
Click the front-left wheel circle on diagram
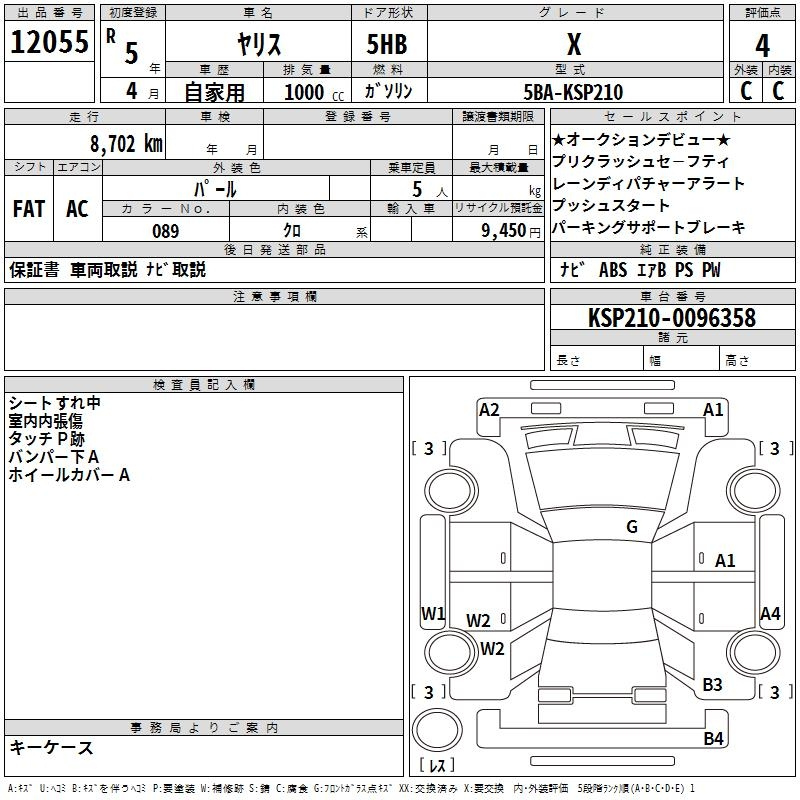(x=448, y=490)
